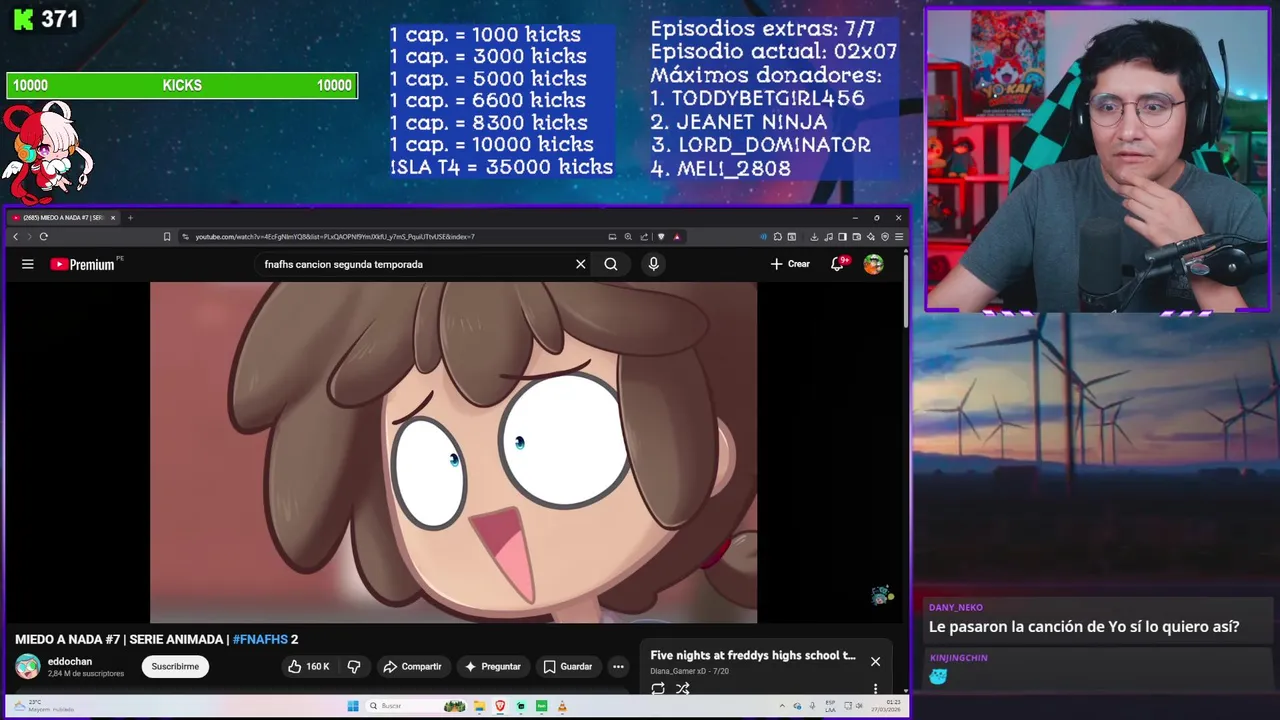Open the VLC cone icon on the taskbar
The height and width of the screenshot is (720, 1280).
pos(562,706)
